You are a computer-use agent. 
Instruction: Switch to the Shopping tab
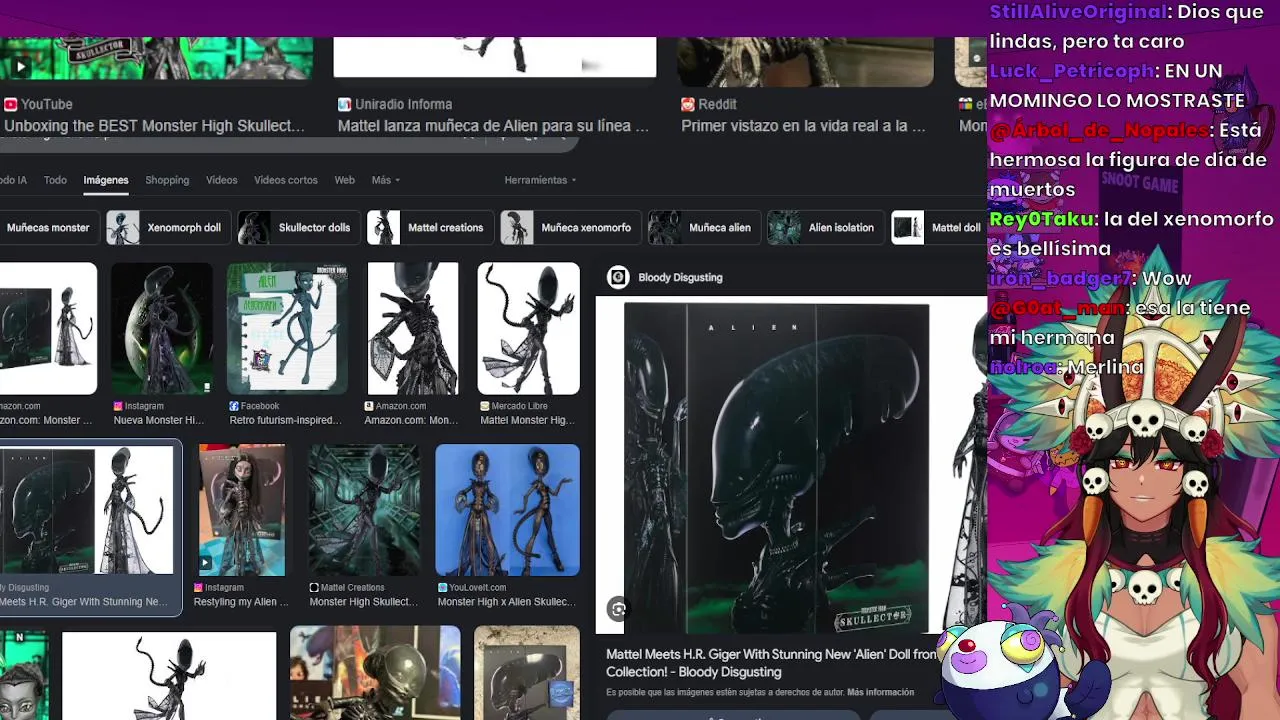pos(167,180)
